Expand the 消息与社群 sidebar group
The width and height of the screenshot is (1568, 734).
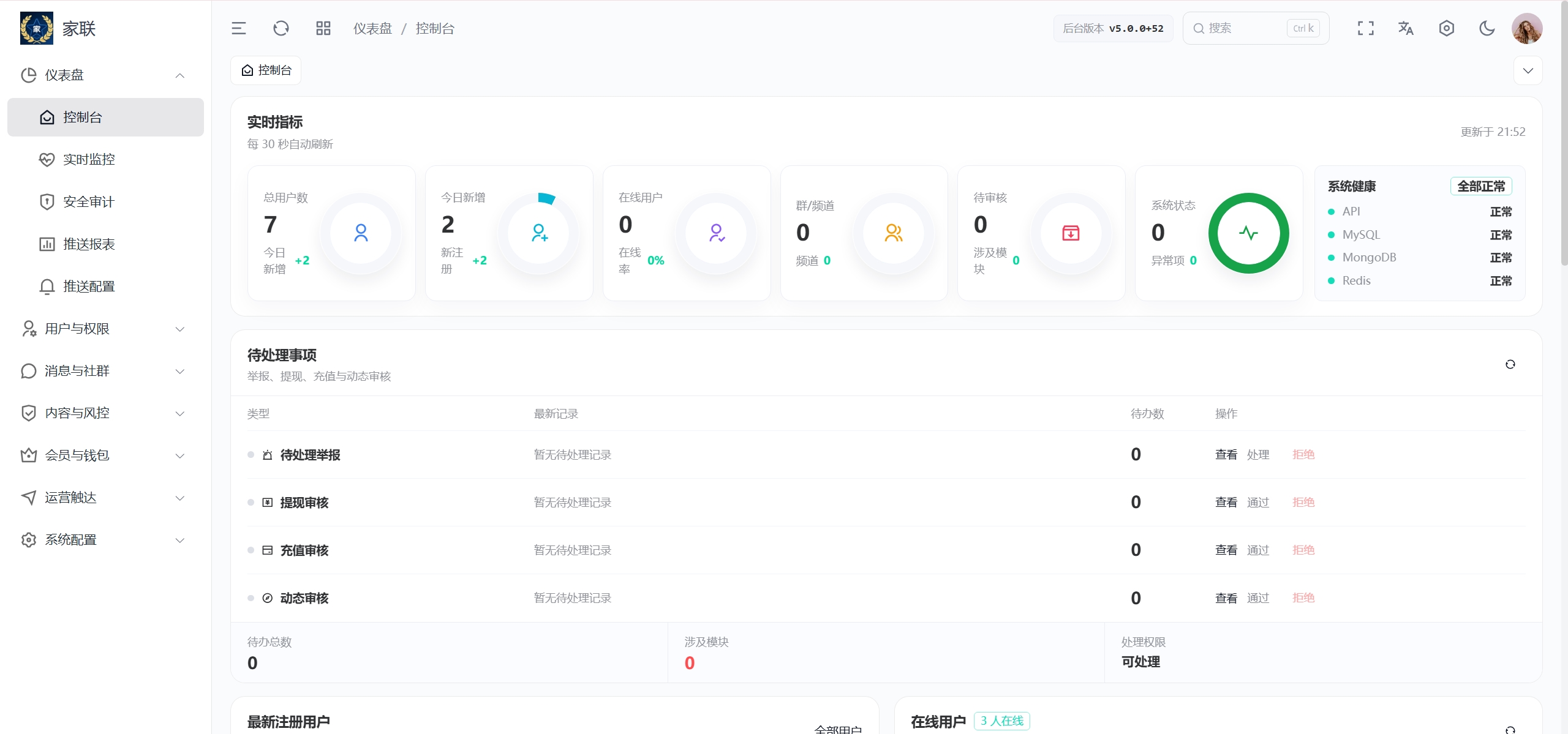point(105,371)
